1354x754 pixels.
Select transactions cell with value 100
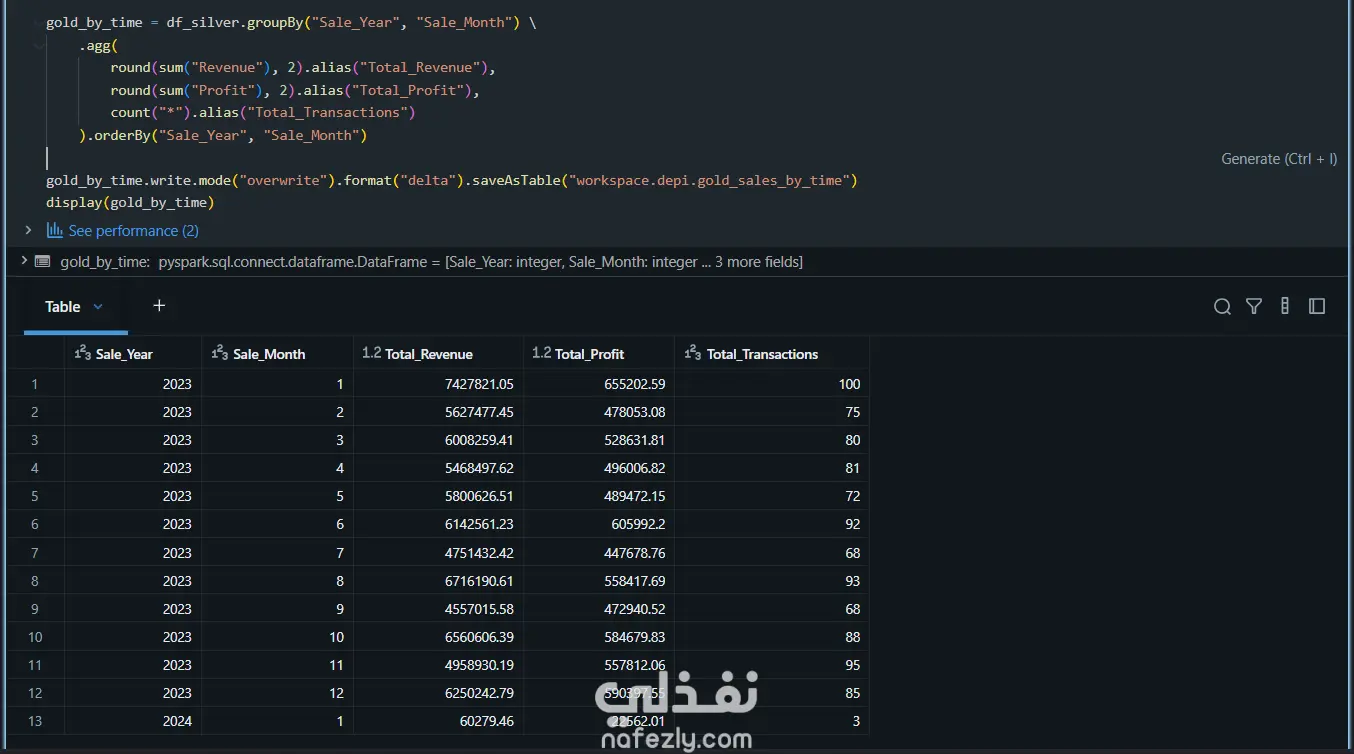(x=772, y=384)
